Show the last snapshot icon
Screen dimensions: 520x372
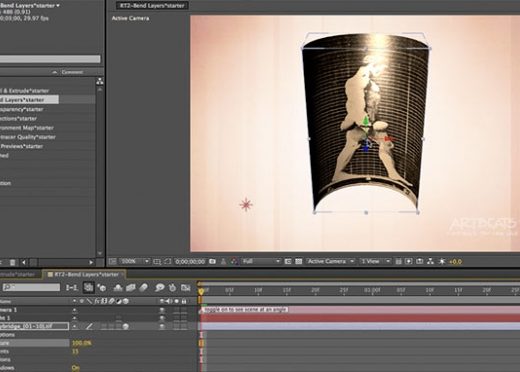(223, 262)
